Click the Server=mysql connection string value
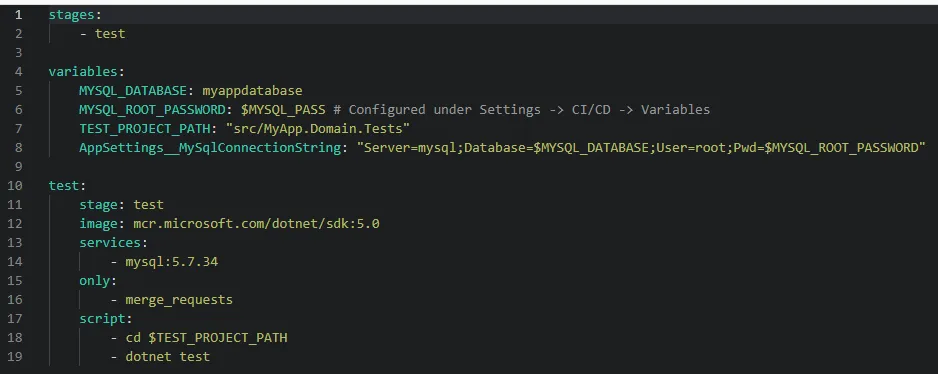This screenshot has width=938, height=374. click(x=641, y=148)
